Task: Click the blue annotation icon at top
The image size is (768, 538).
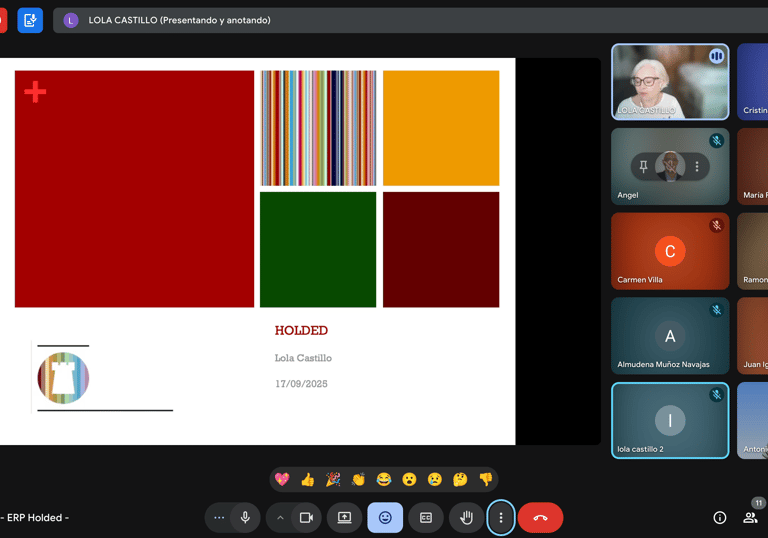Action: (x=30, y=20)
